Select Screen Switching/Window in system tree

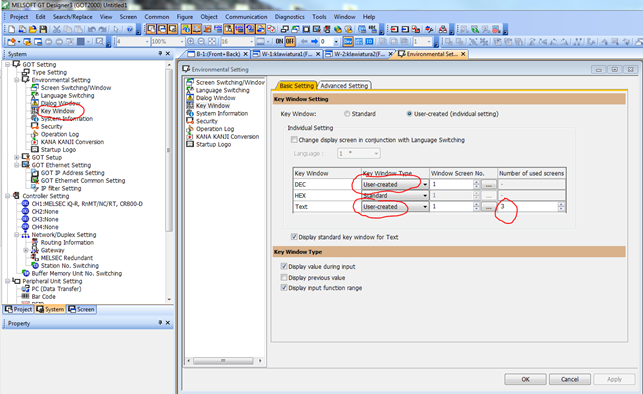[76, 88]
